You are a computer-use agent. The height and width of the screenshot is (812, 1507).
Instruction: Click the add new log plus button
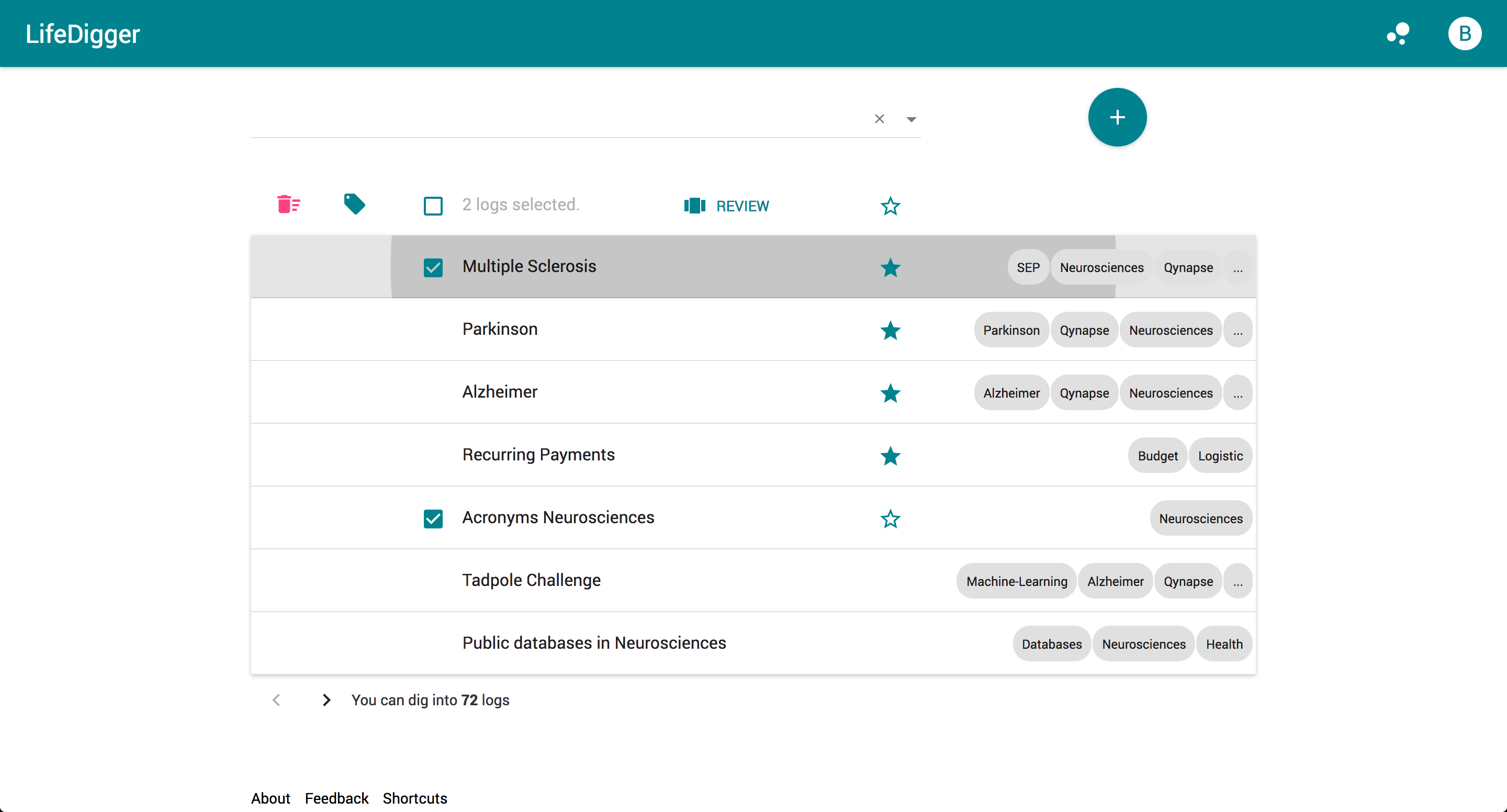[x=1117, y=118]
